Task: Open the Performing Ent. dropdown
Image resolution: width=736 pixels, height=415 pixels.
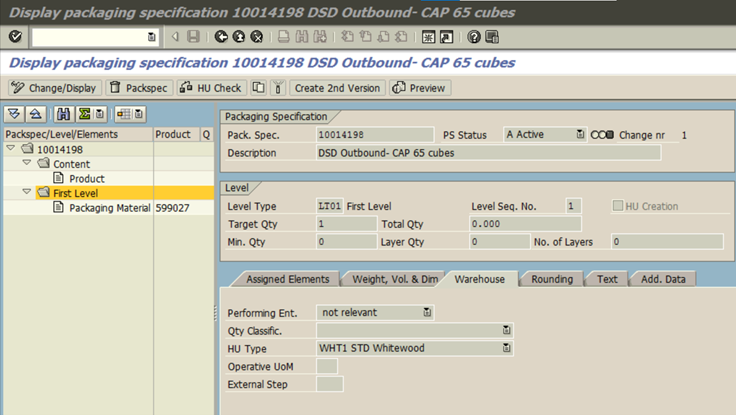Action: (x=428, y=312)
